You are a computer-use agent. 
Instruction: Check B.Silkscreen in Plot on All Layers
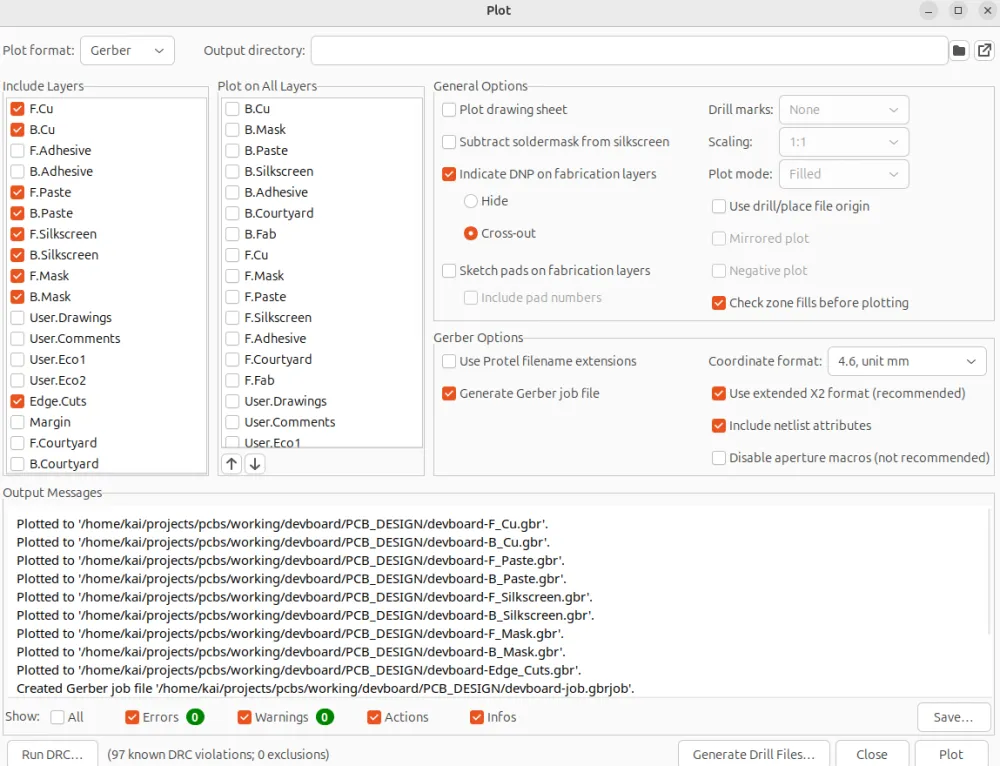(232, 172)
